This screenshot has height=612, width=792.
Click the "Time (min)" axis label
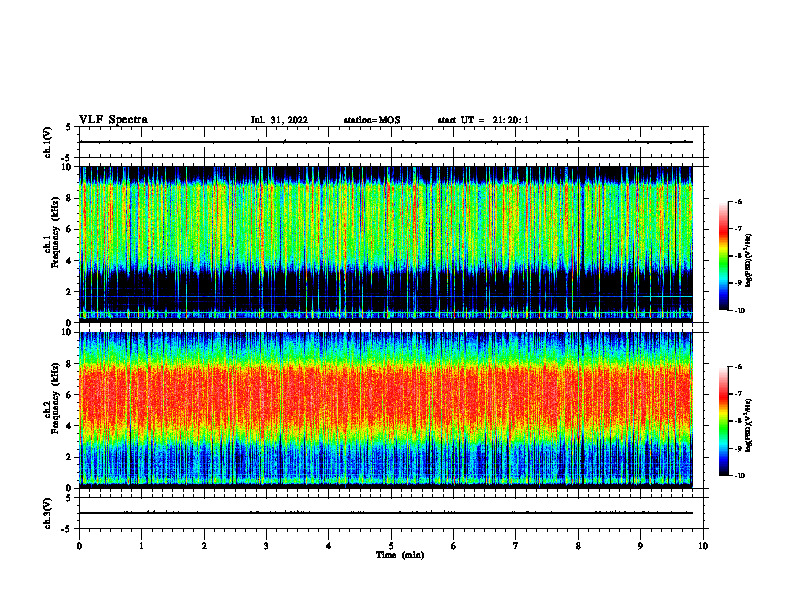click(x=400, y=555)
